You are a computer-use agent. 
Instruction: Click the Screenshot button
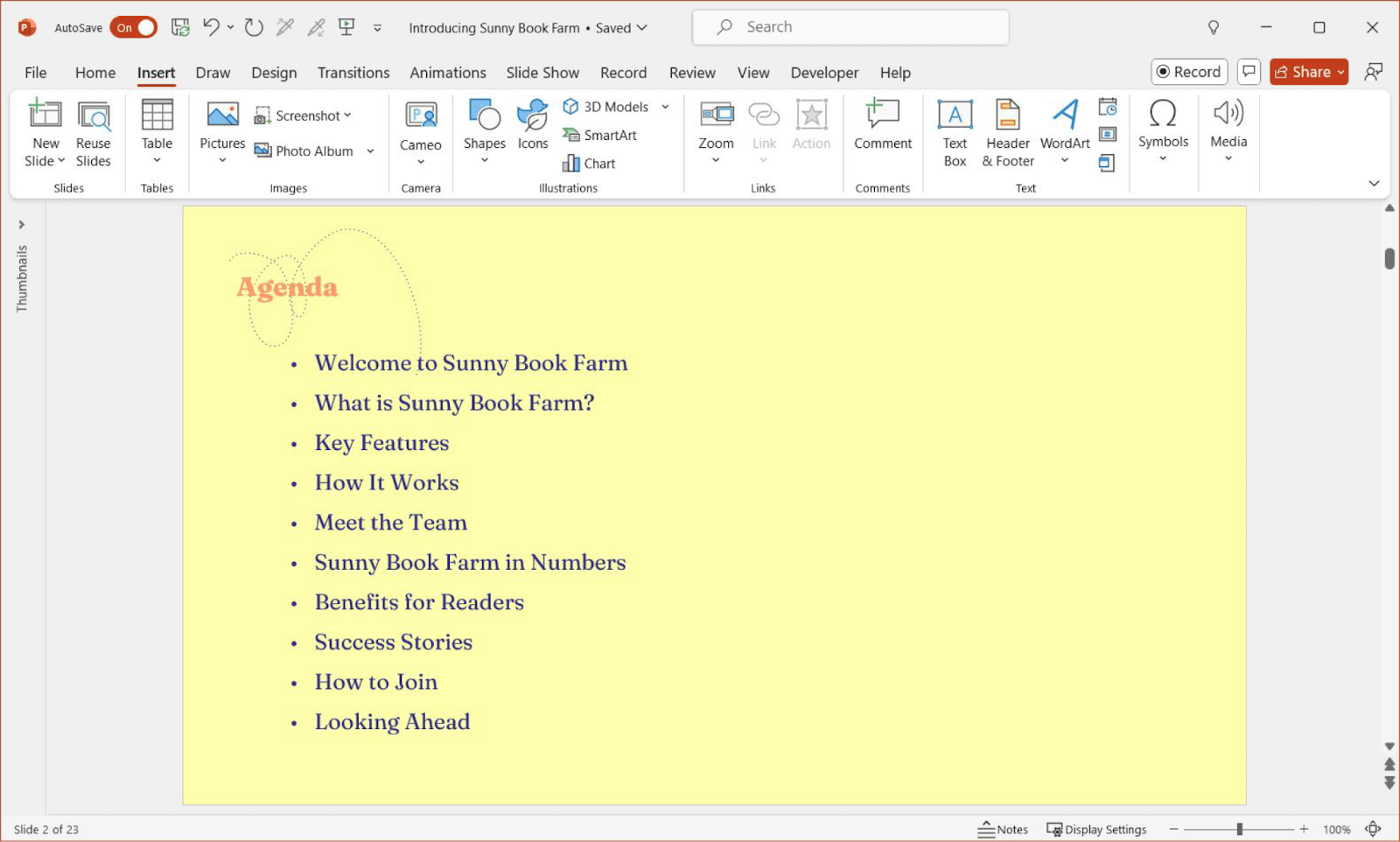pyautogui.click(x=303, y=116)
